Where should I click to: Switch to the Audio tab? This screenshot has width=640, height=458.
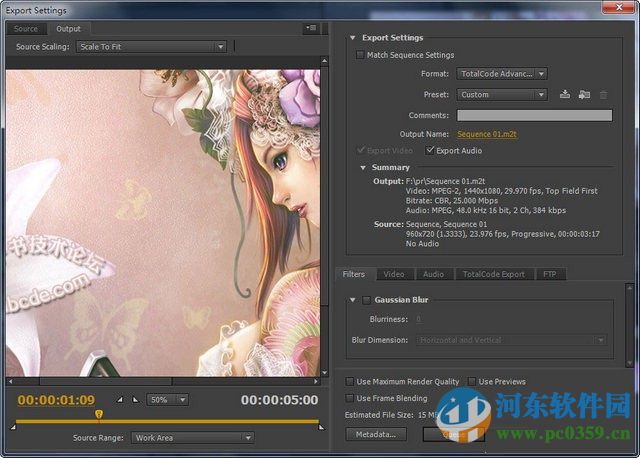pos(433,274)
